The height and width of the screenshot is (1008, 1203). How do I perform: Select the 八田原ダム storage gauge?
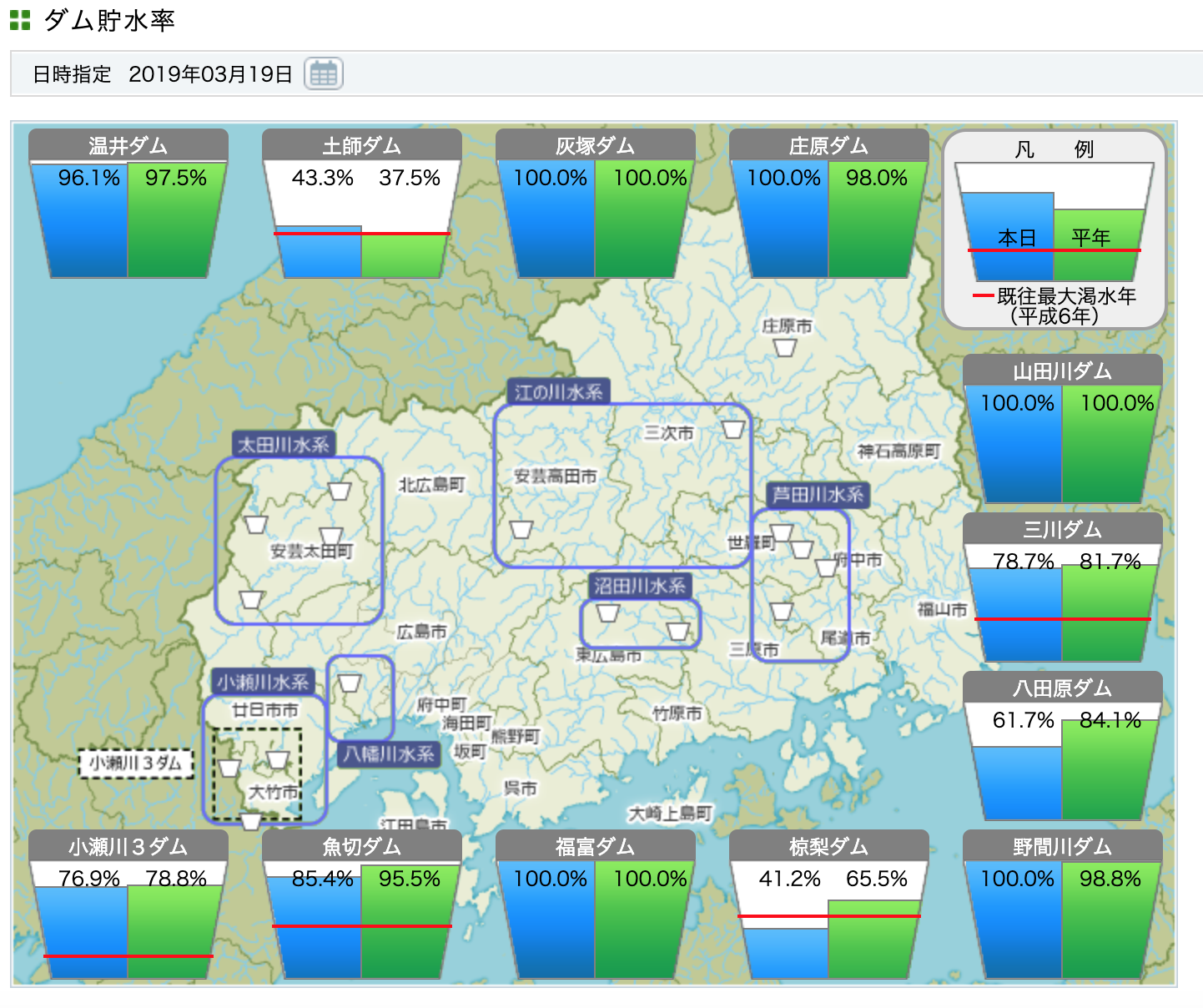pyautogui.click(x=1062, y=747)
